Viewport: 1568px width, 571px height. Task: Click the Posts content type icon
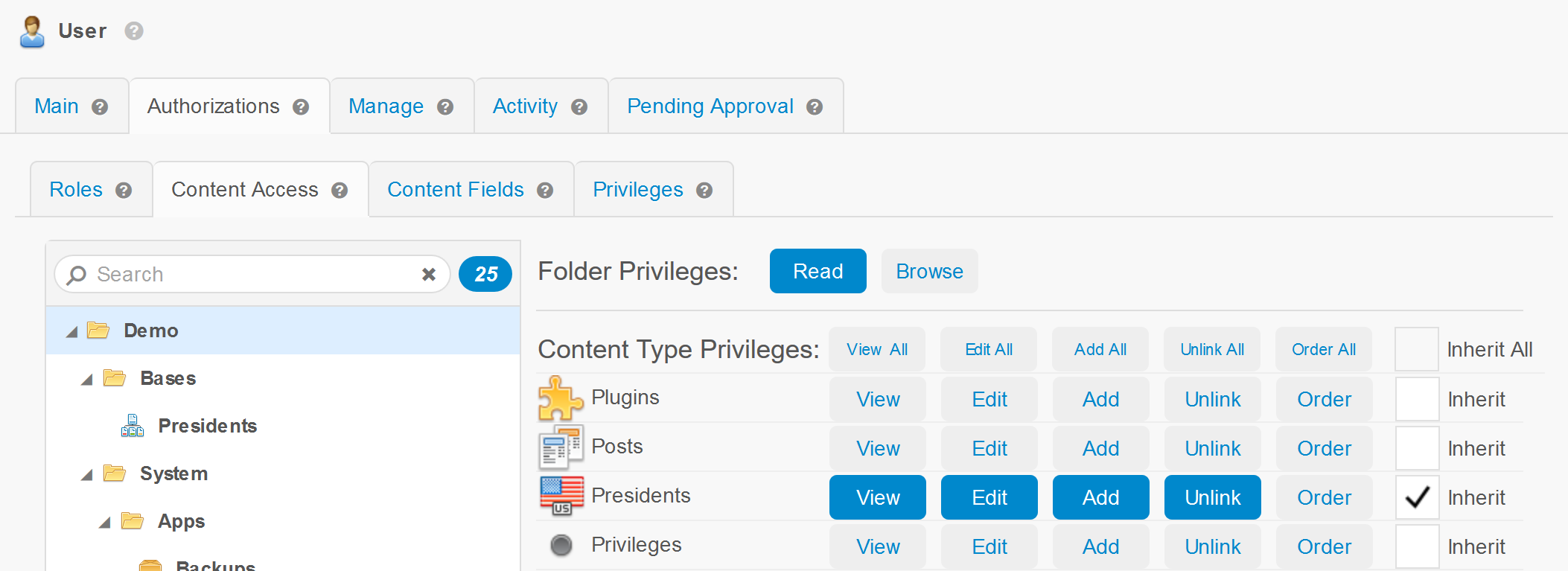tap(560, 447)
